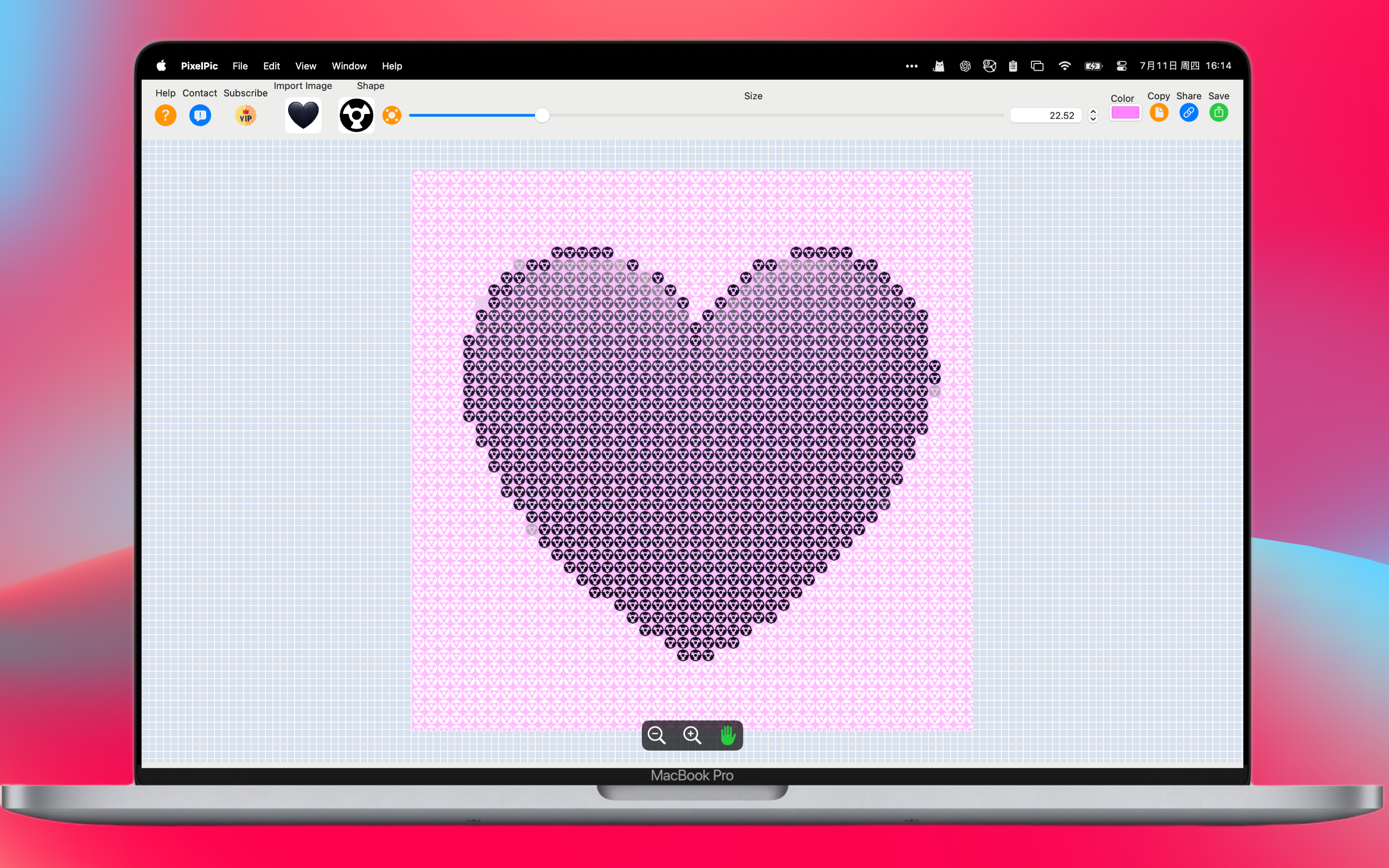Decrease size with the stepper down arrow

(1093, 119)
